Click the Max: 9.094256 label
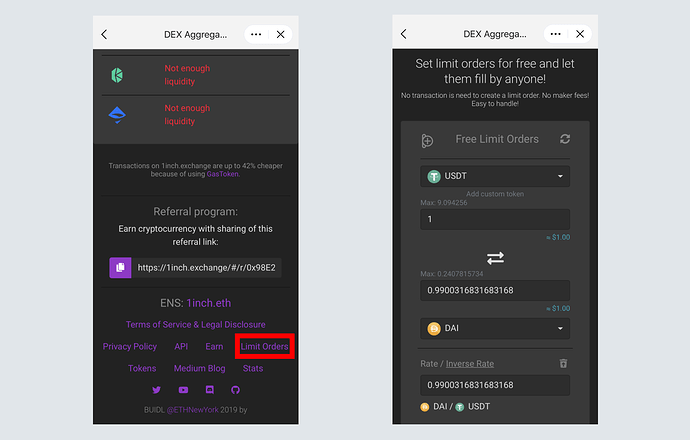The height and width of the screenshot is (440, 690). [x=444, y=203]
